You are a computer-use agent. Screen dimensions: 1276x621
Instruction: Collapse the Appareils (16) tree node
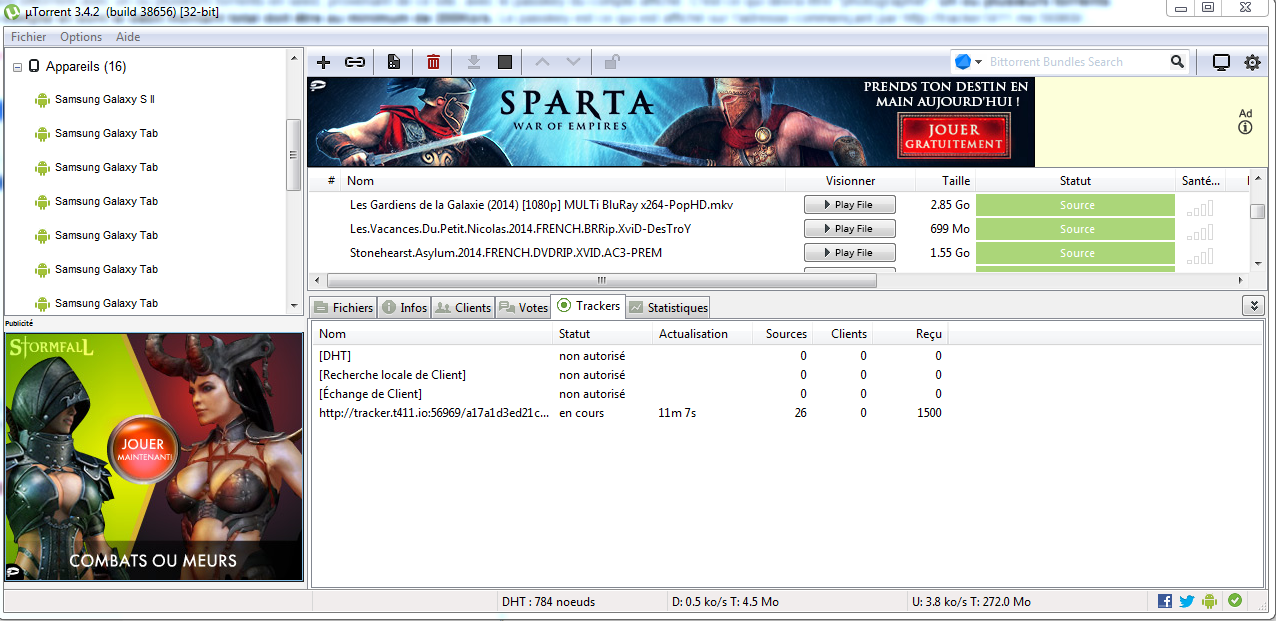click(17, 67)
